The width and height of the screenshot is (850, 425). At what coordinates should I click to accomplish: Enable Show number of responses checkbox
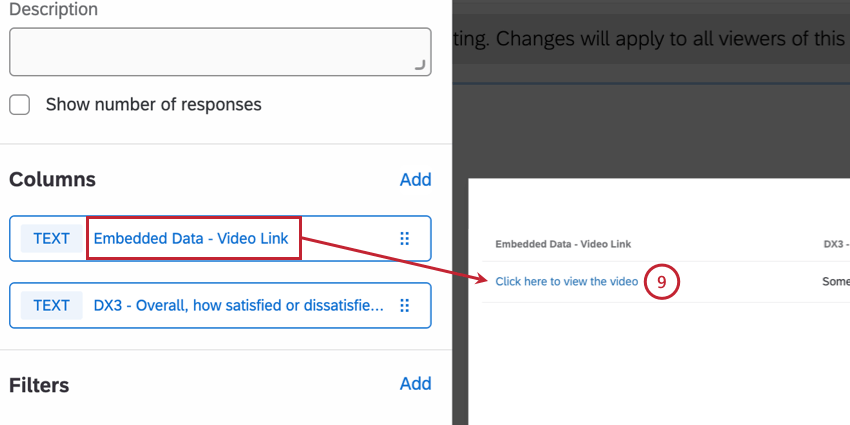tap(20, 104)
